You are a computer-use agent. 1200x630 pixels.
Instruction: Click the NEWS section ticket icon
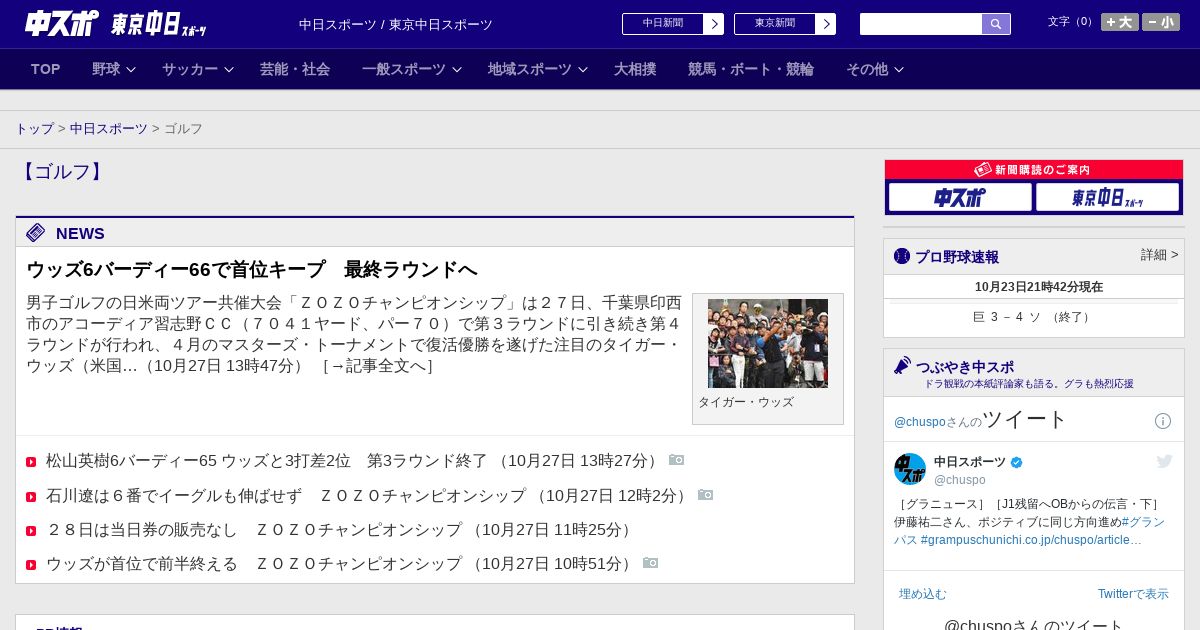click(36, 233)
